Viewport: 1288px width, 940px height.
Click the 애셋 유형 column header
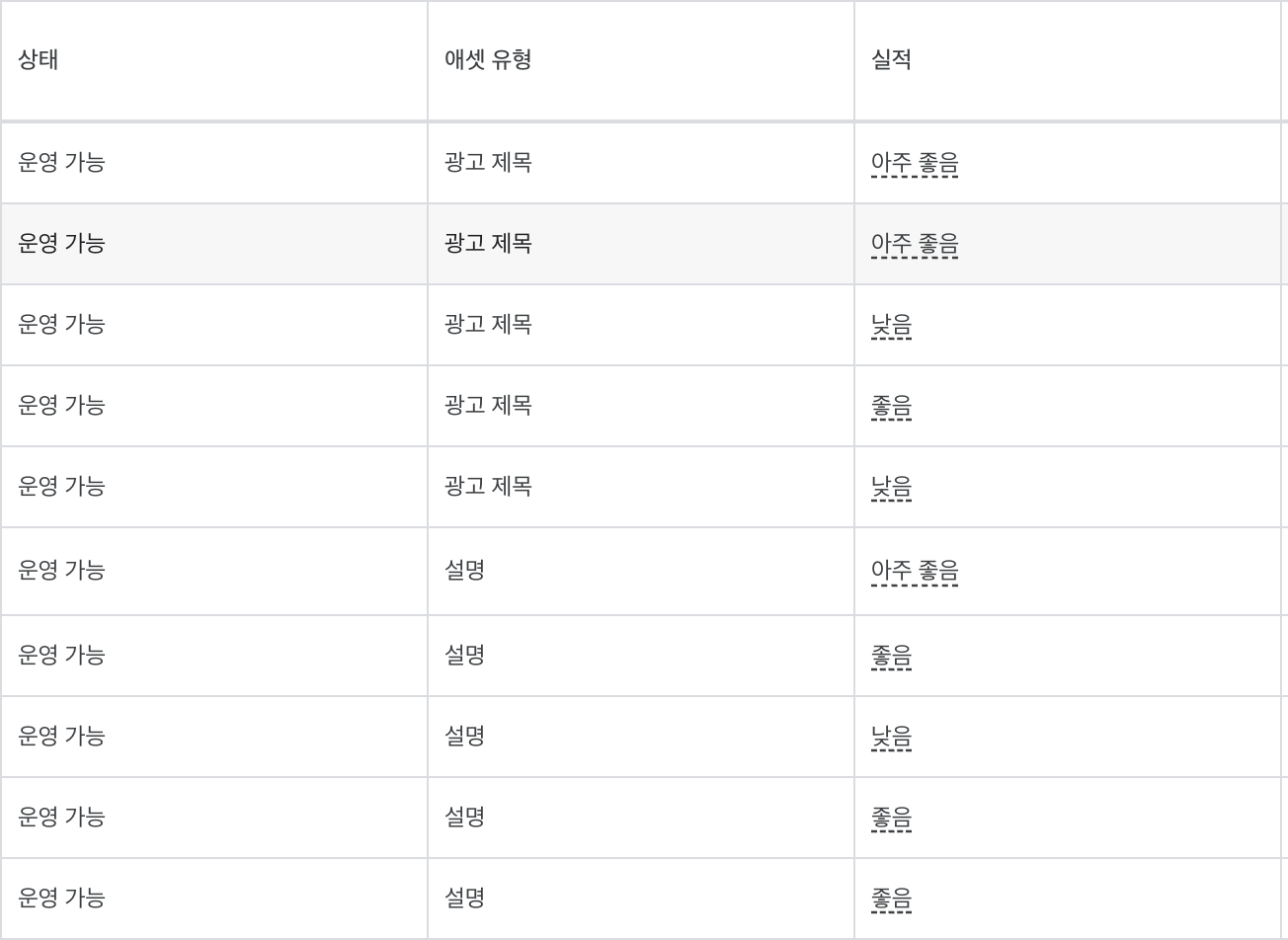click(488, 60)
